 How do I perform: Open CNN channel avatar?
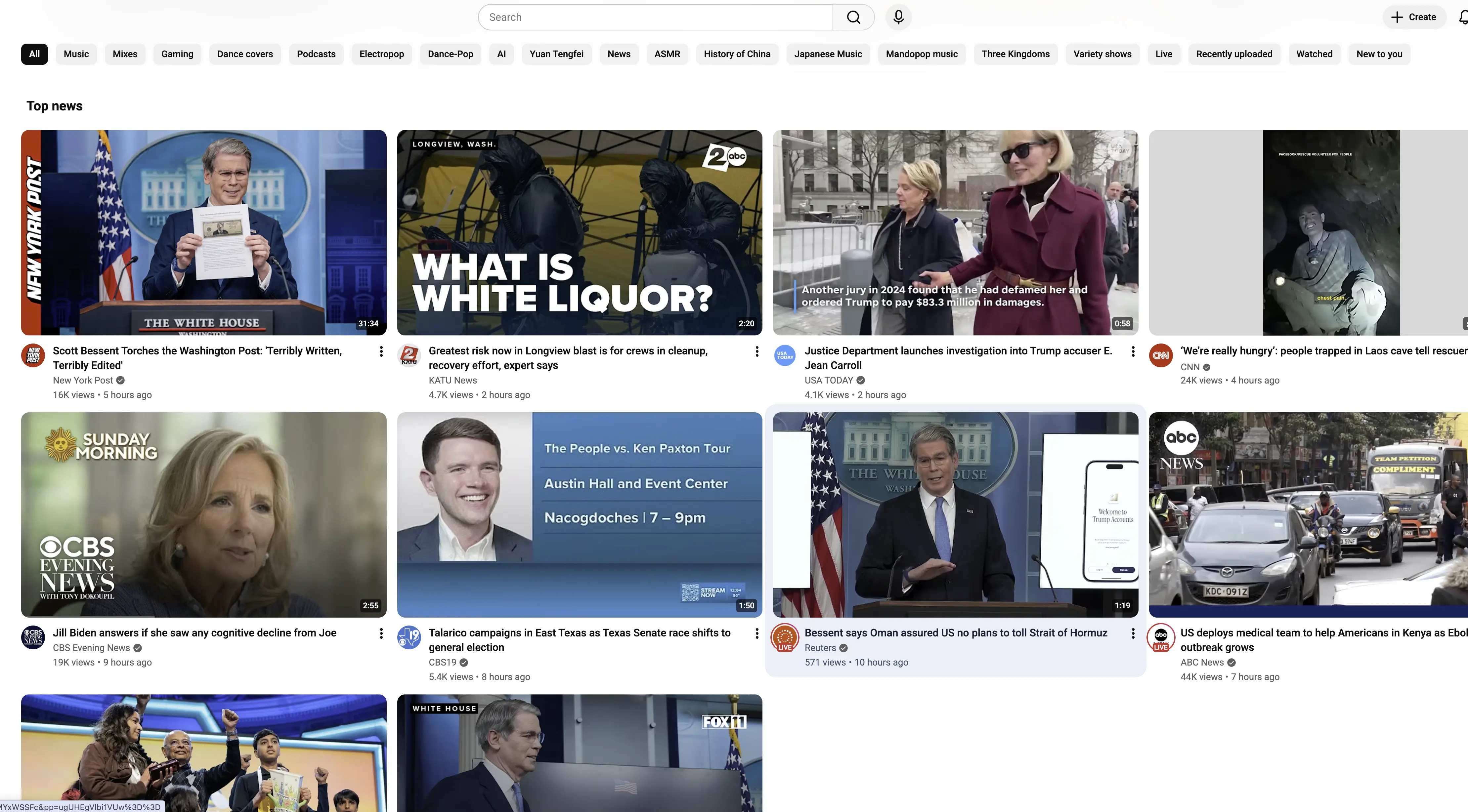(1160, 355)
